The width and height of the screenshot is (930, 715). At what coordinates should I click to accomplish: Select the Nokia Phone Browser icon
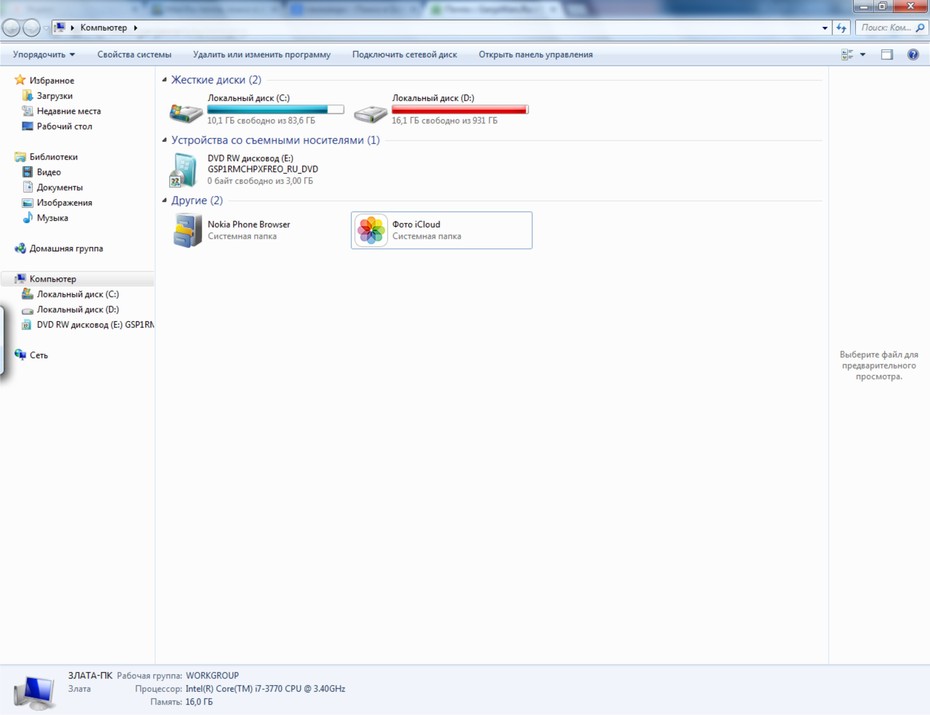pos(187,230)
